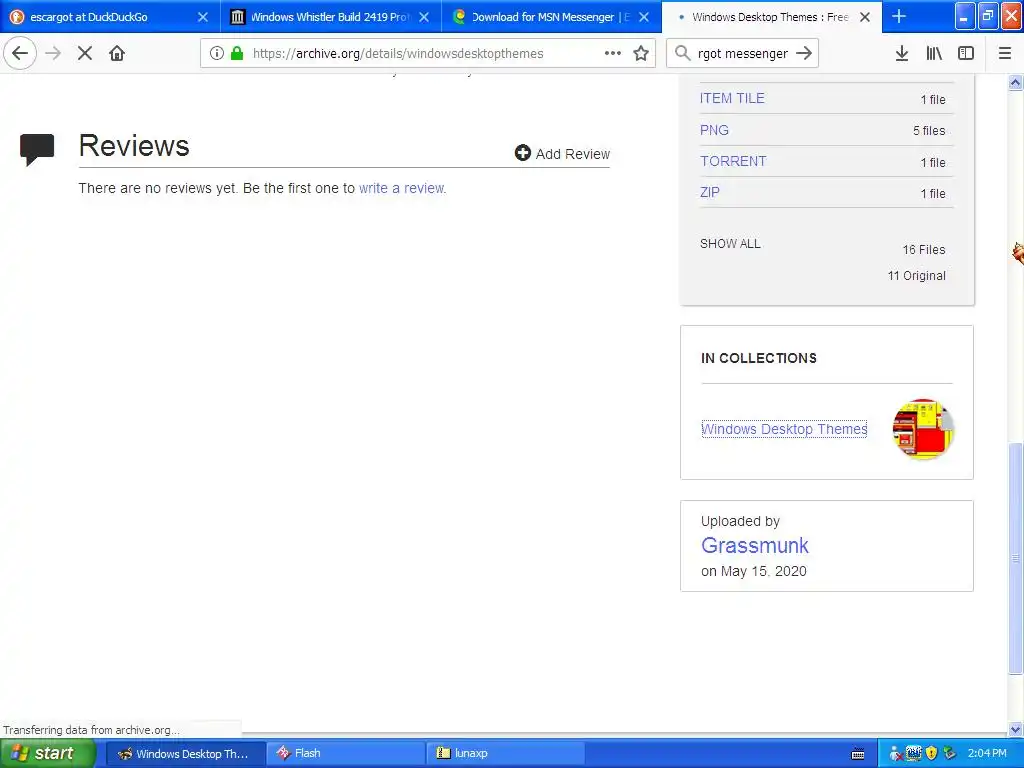Screen dimensions: 1024x768
Task: Click the 11 Original text
Action: click(x=916, y=276)
